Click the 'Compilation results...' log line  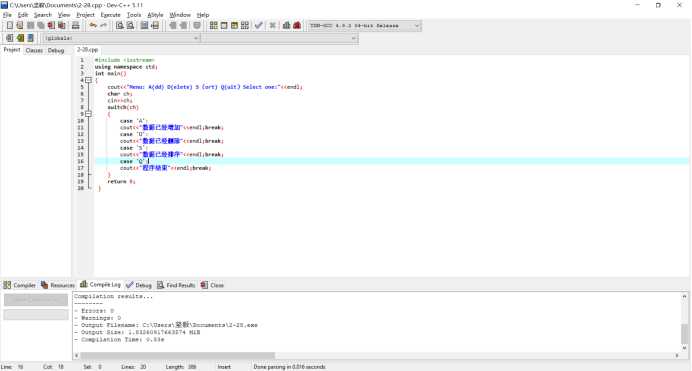113,296
